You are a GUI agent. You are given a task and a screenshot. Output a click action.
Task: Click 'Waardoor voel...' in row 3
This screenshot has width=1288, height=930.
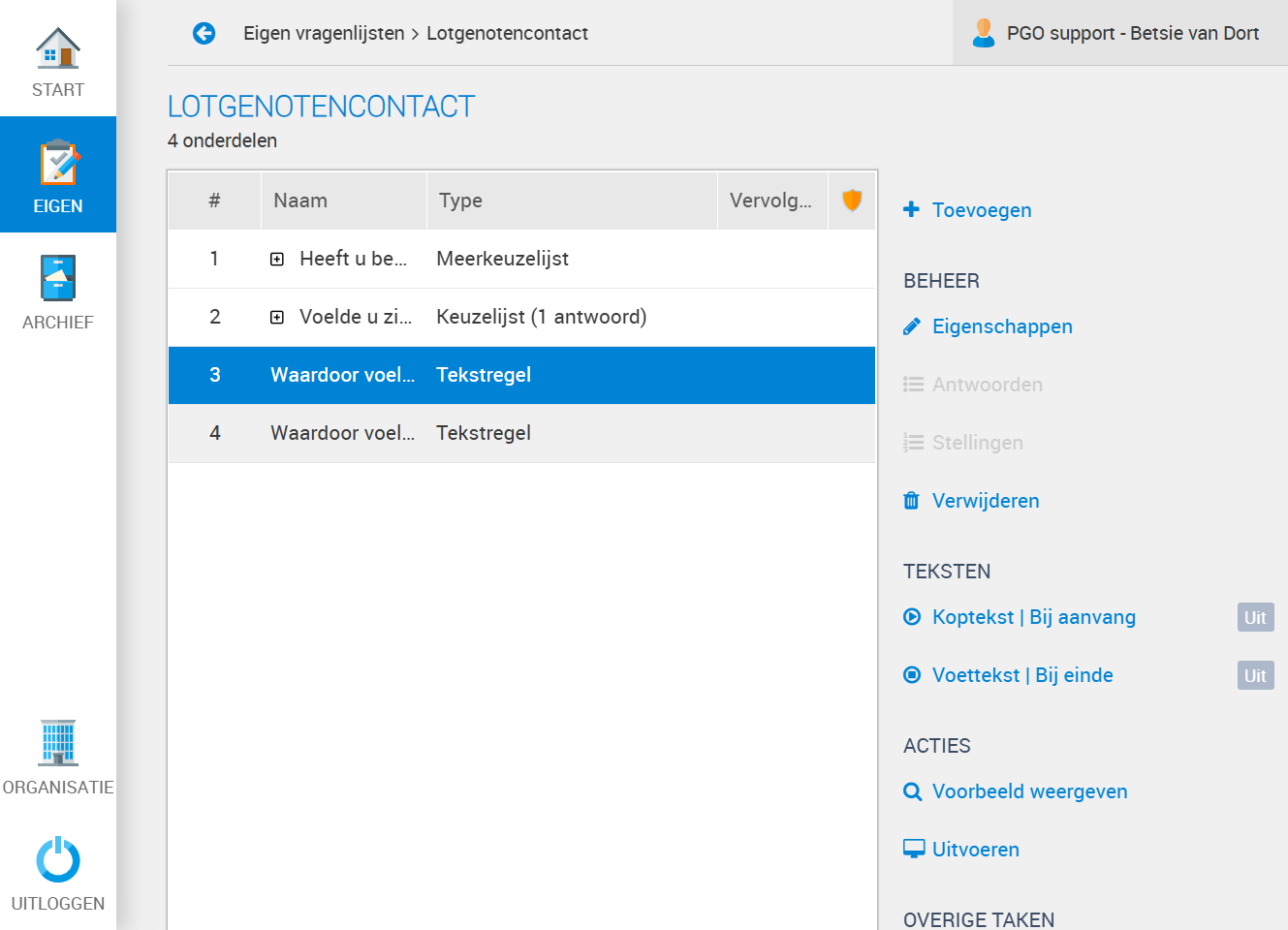(x=342, y=375)
